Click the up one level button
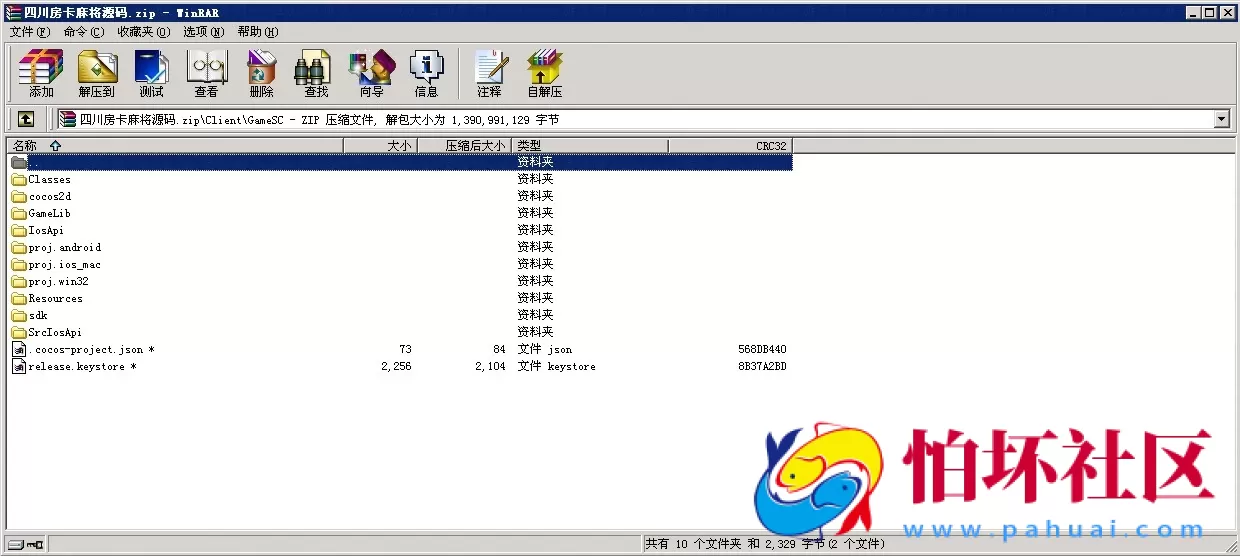The width and height of the screenshot is (1240, 556). [25, 119]
